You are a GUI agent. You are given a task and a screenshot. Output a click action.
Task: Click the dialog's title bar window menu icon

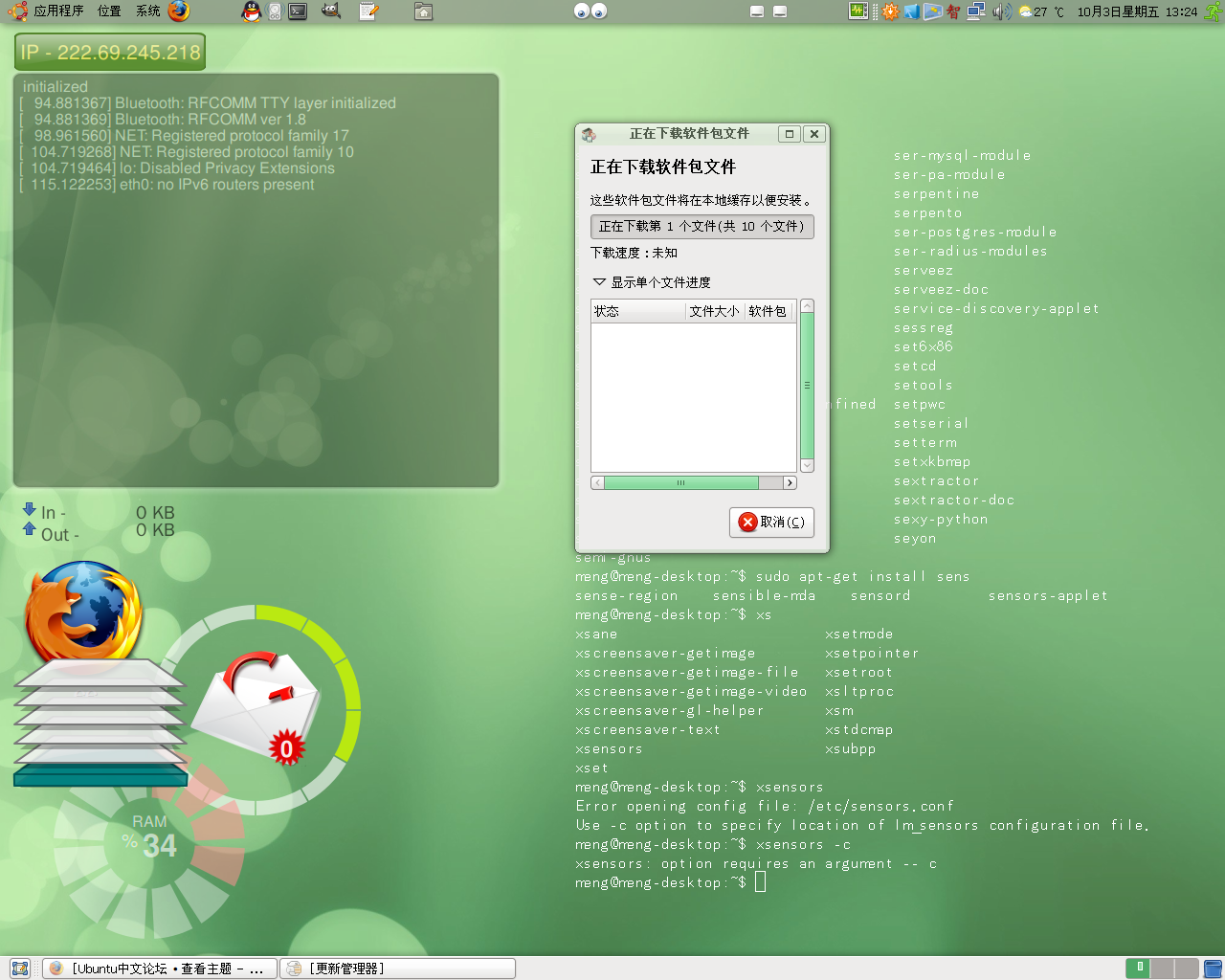[589, 134]
